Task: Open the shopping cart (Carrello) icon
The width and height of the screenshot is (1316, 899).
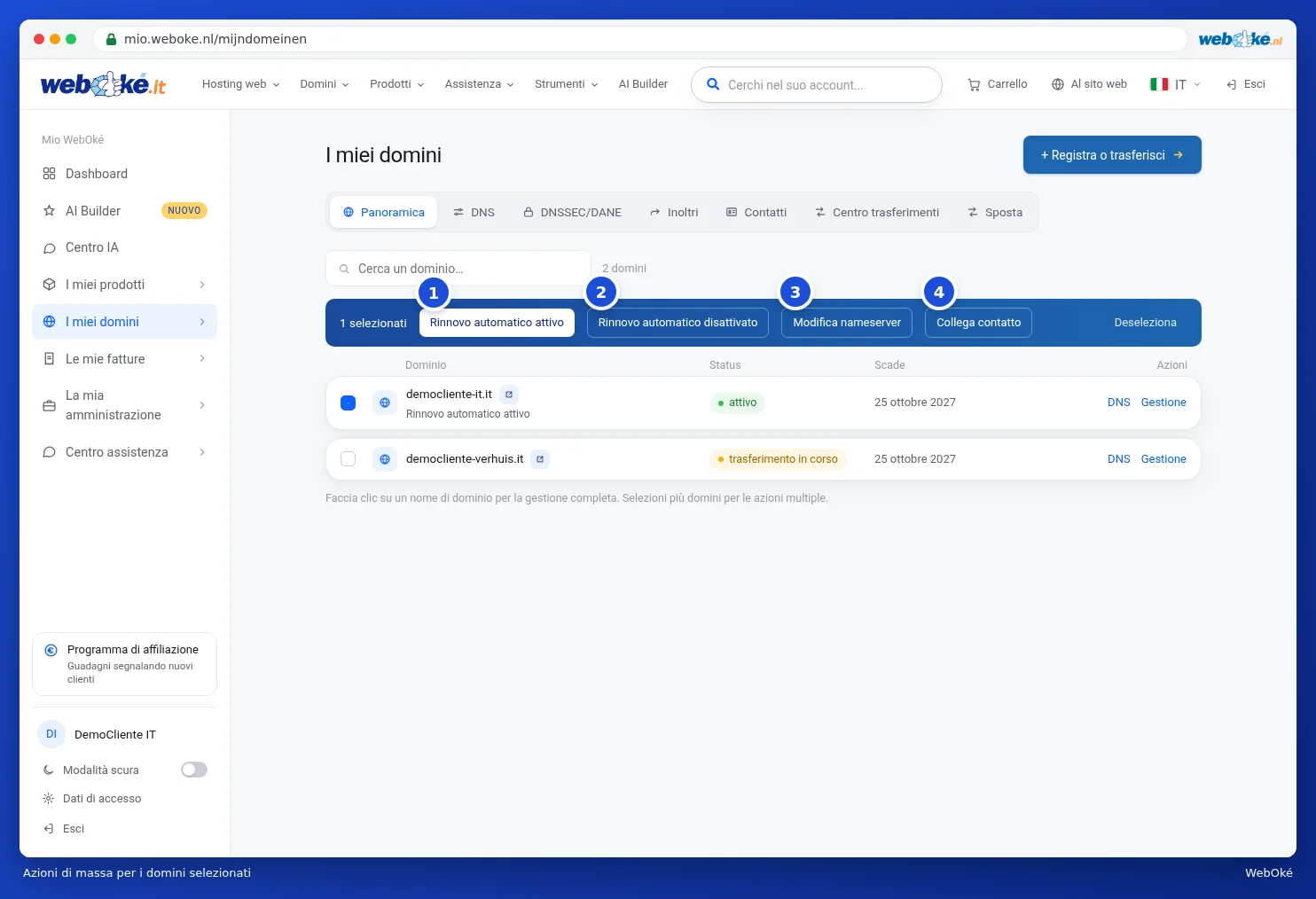Action: coord(974,84)
